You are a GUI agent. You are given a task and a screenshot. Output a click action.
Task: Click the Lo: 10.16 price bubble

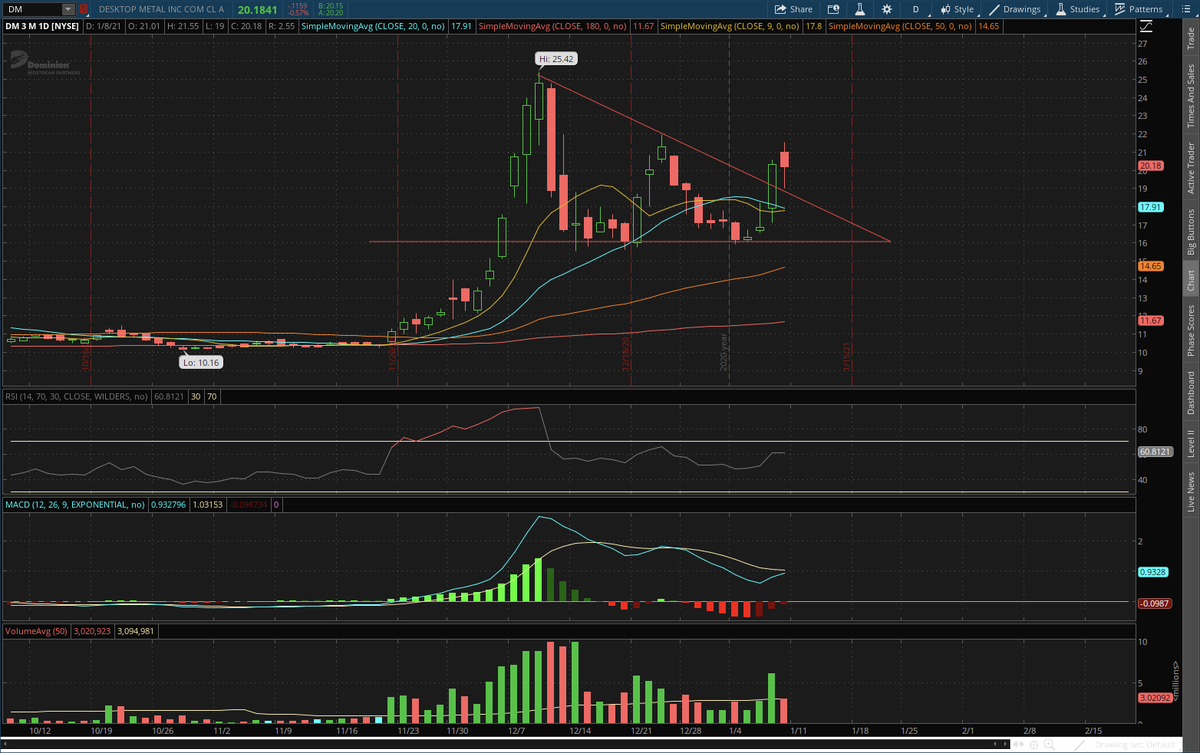point(200,363)
